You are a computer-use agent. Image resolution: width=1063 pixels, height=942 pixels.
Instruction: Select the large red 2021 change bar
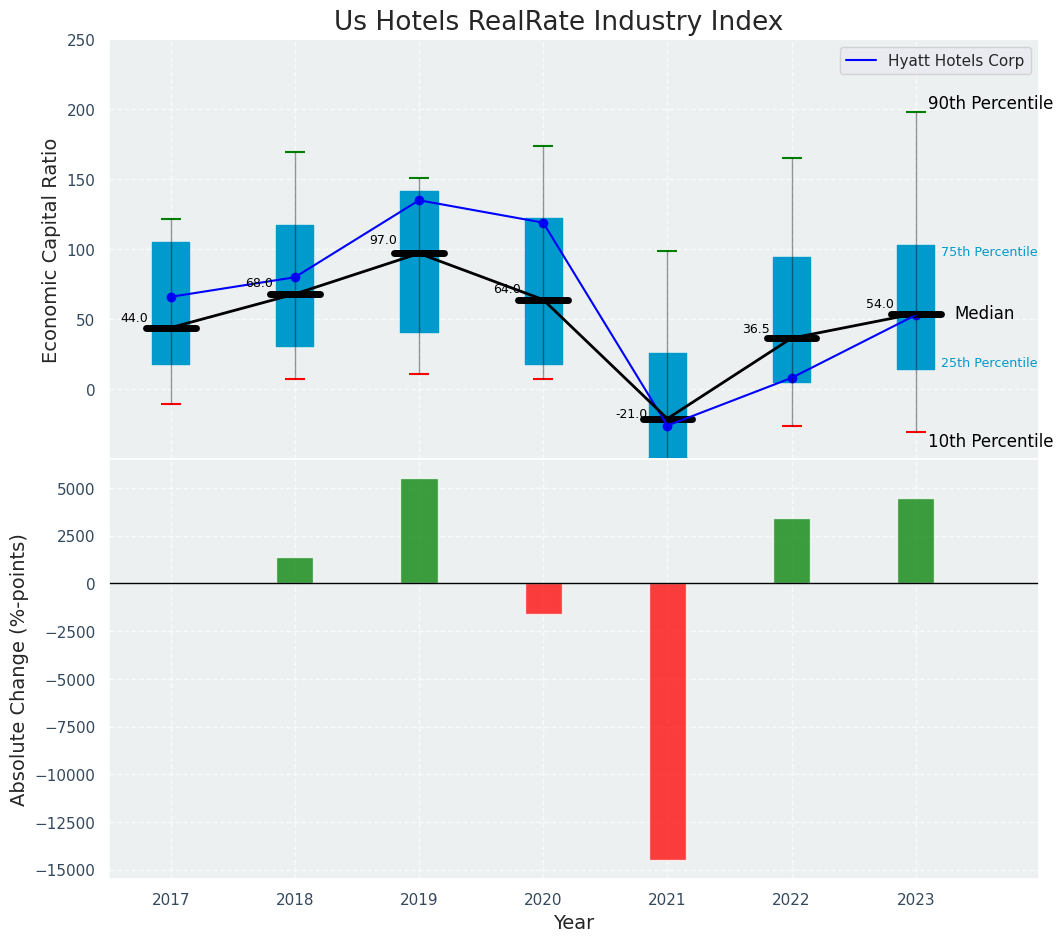click(667, 720)
